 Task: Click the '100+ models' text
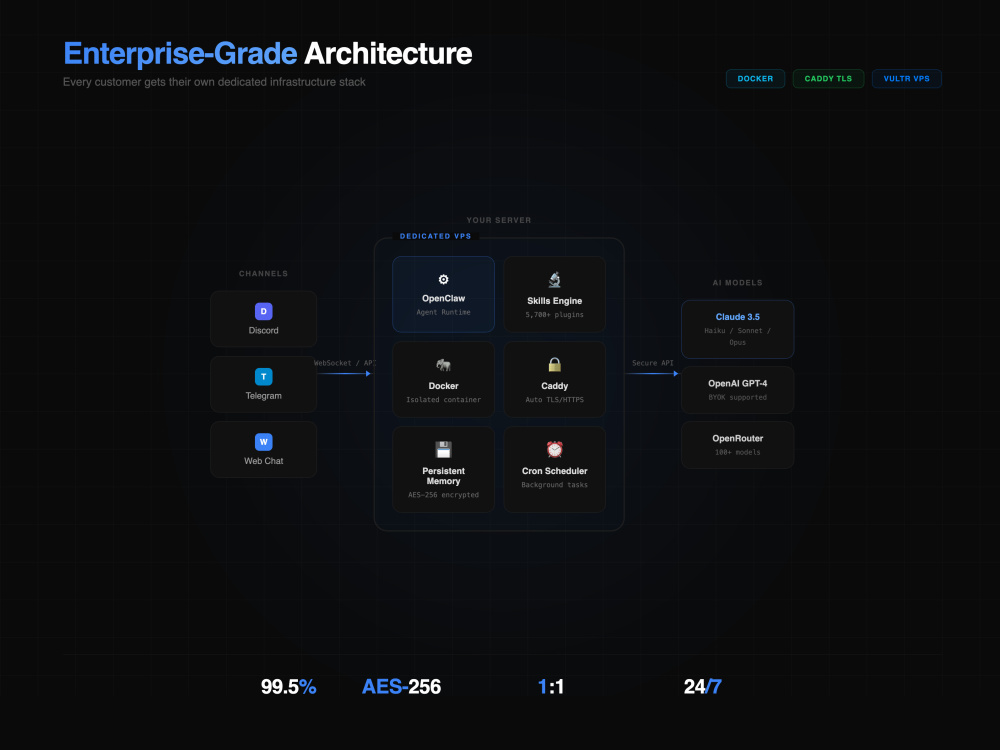737,452
